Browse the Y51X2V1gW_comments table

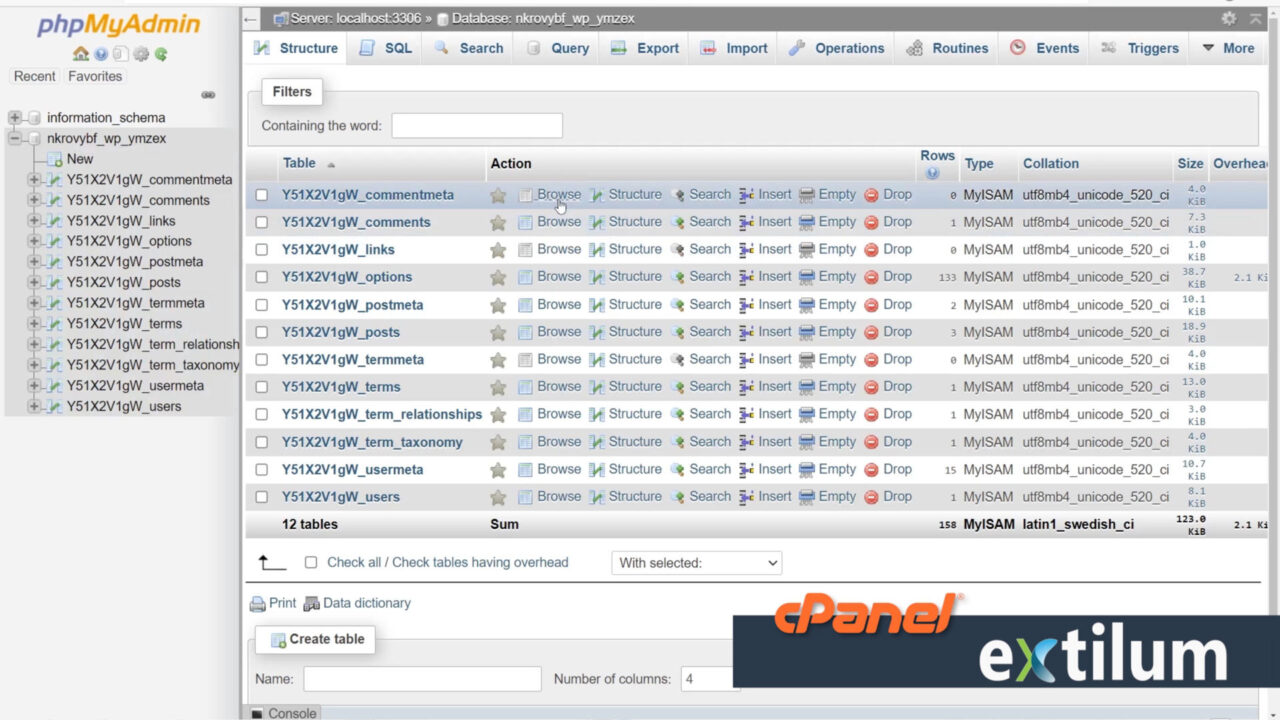tap(558, 221)
